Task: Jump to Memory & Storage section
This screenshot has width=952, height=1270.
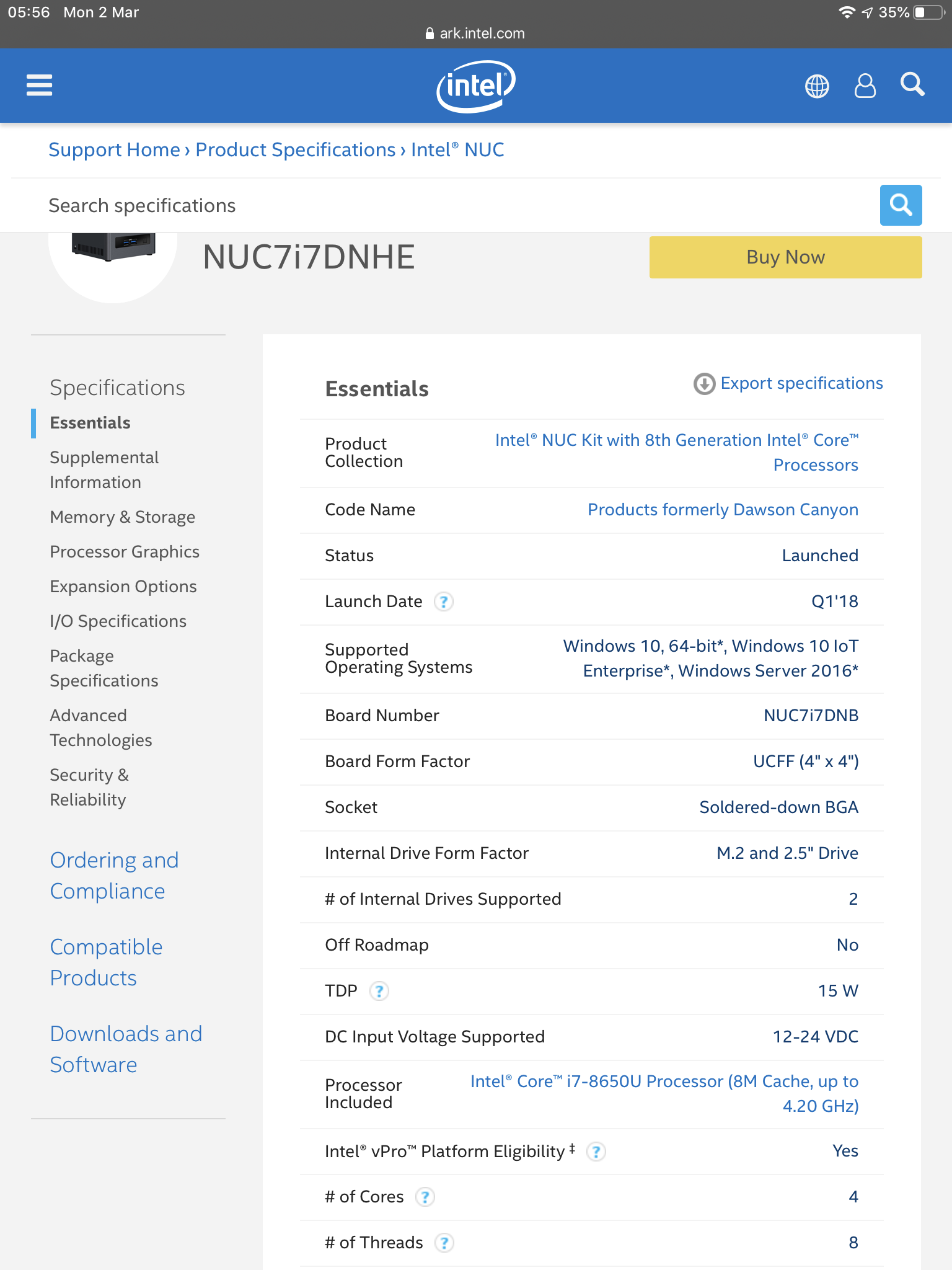Action: [x=122, y=517]
